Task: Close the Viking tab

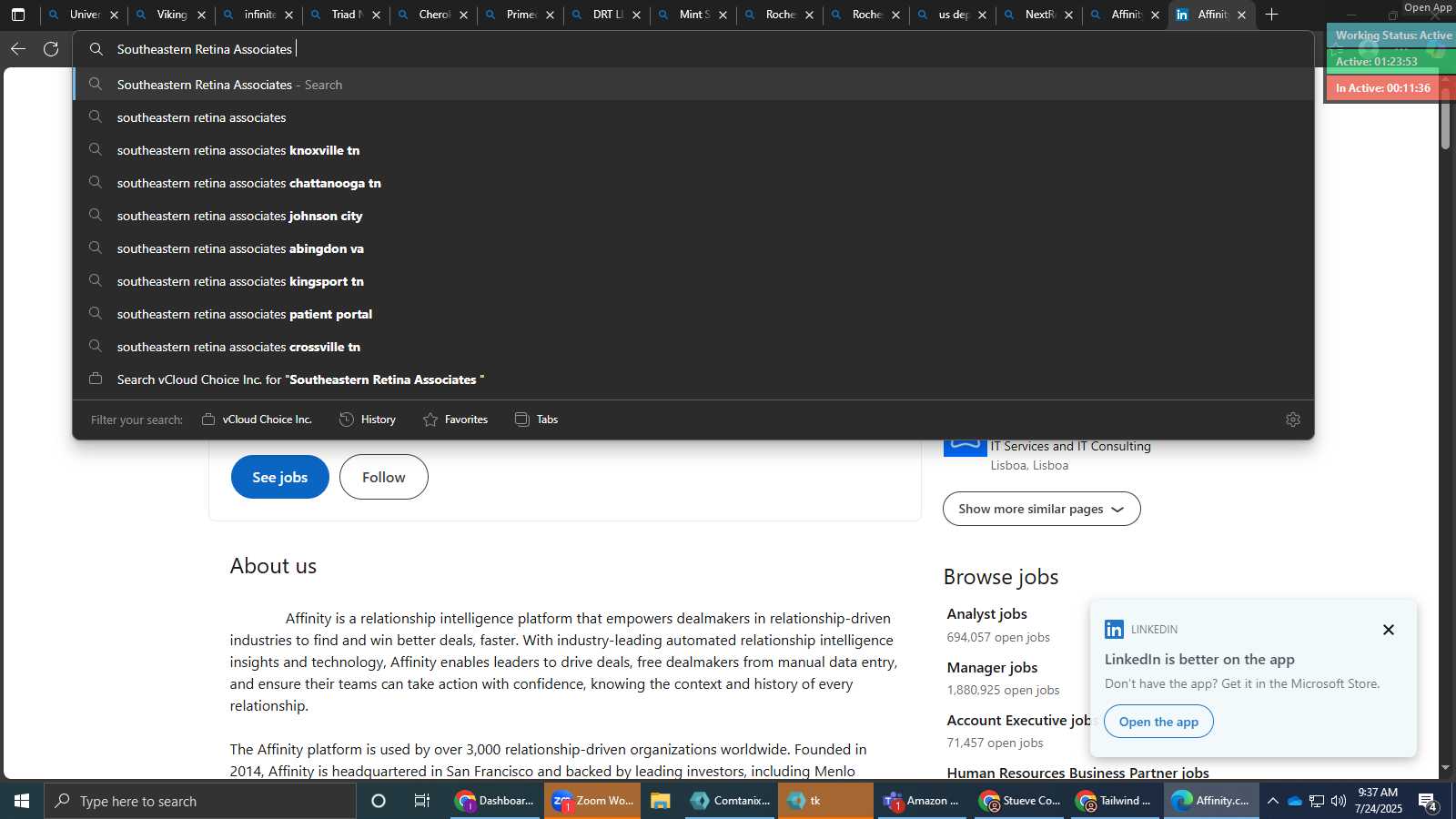Action: coord(202,15)
